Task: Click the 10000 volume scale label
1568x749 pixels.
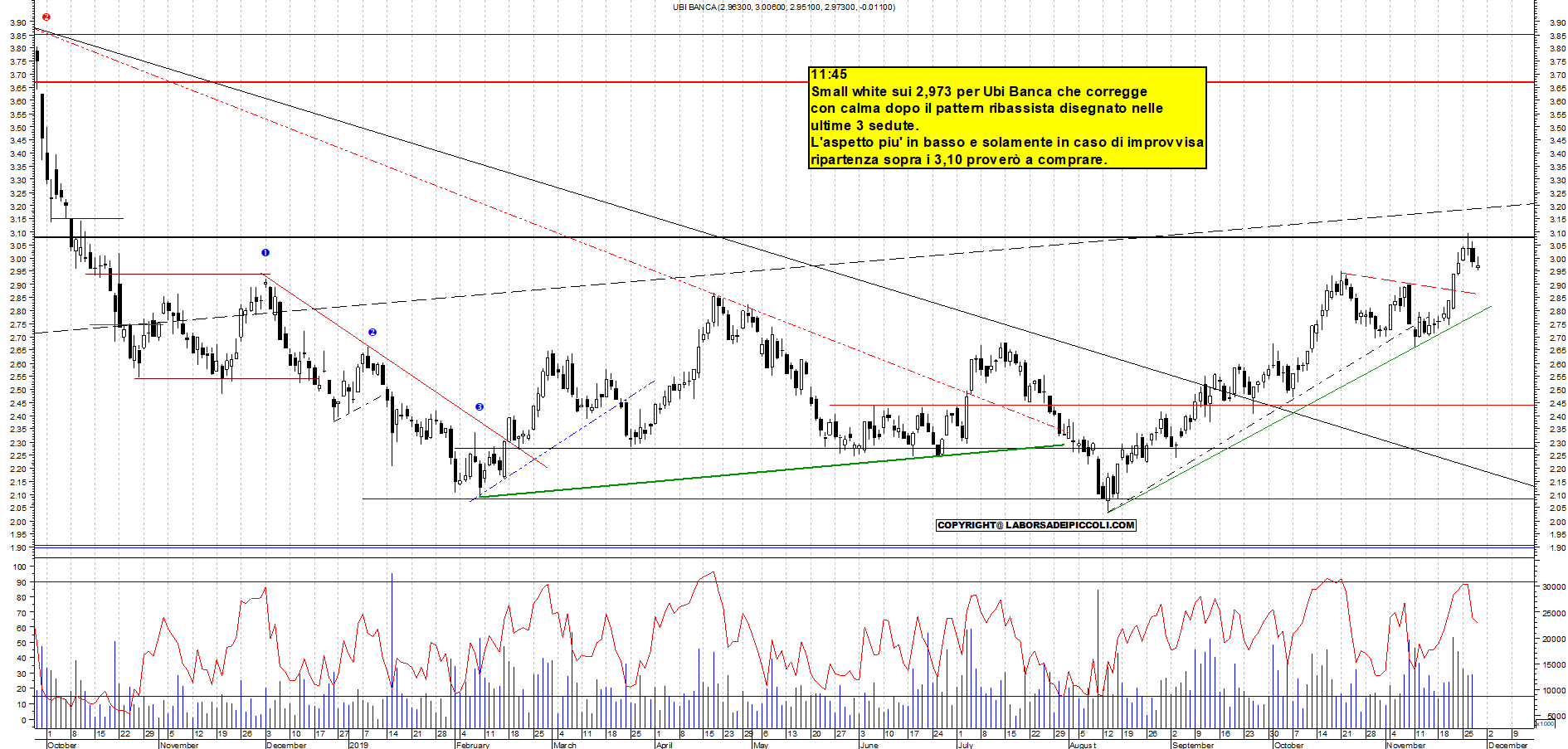Action: click(x=1554, y=690)
